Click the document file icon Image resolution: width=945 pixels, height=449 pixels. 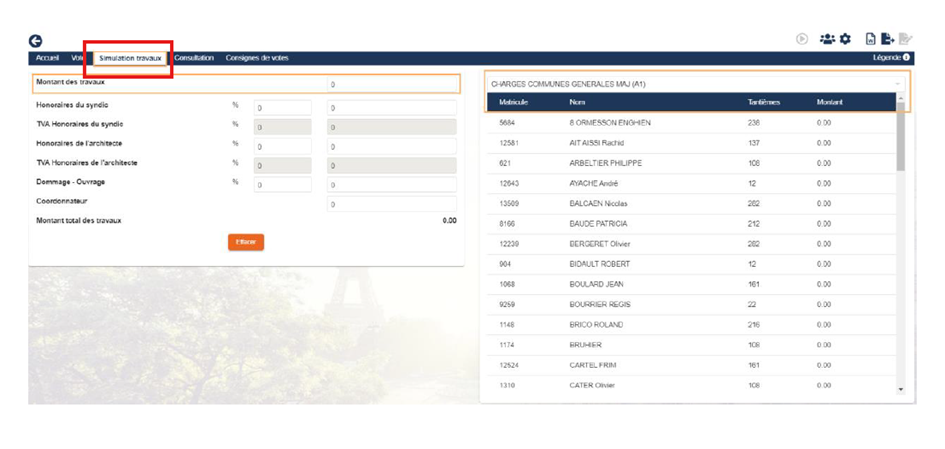[x=870, y=39]
